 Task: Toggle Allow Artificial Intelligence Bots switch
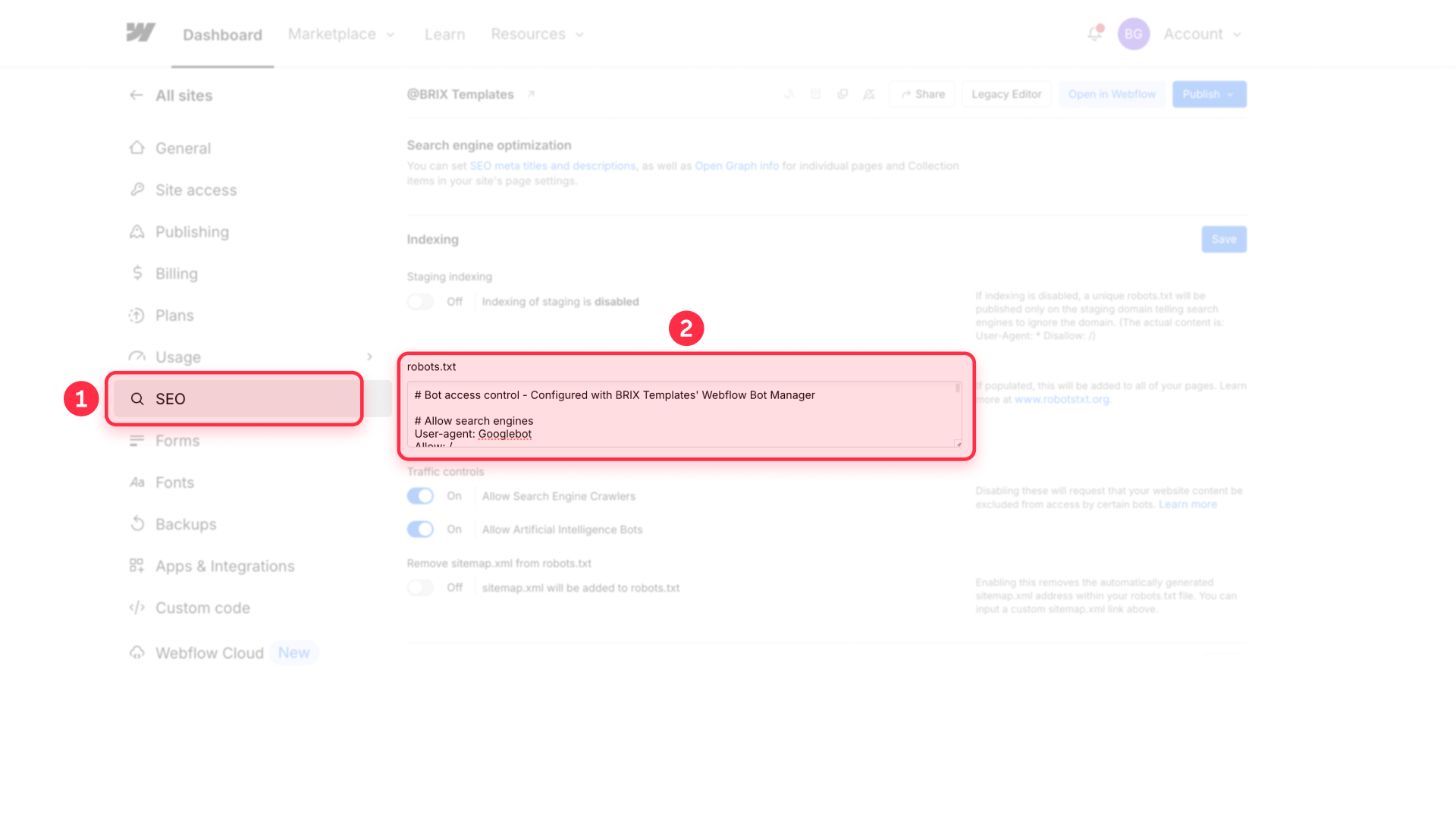420,529
